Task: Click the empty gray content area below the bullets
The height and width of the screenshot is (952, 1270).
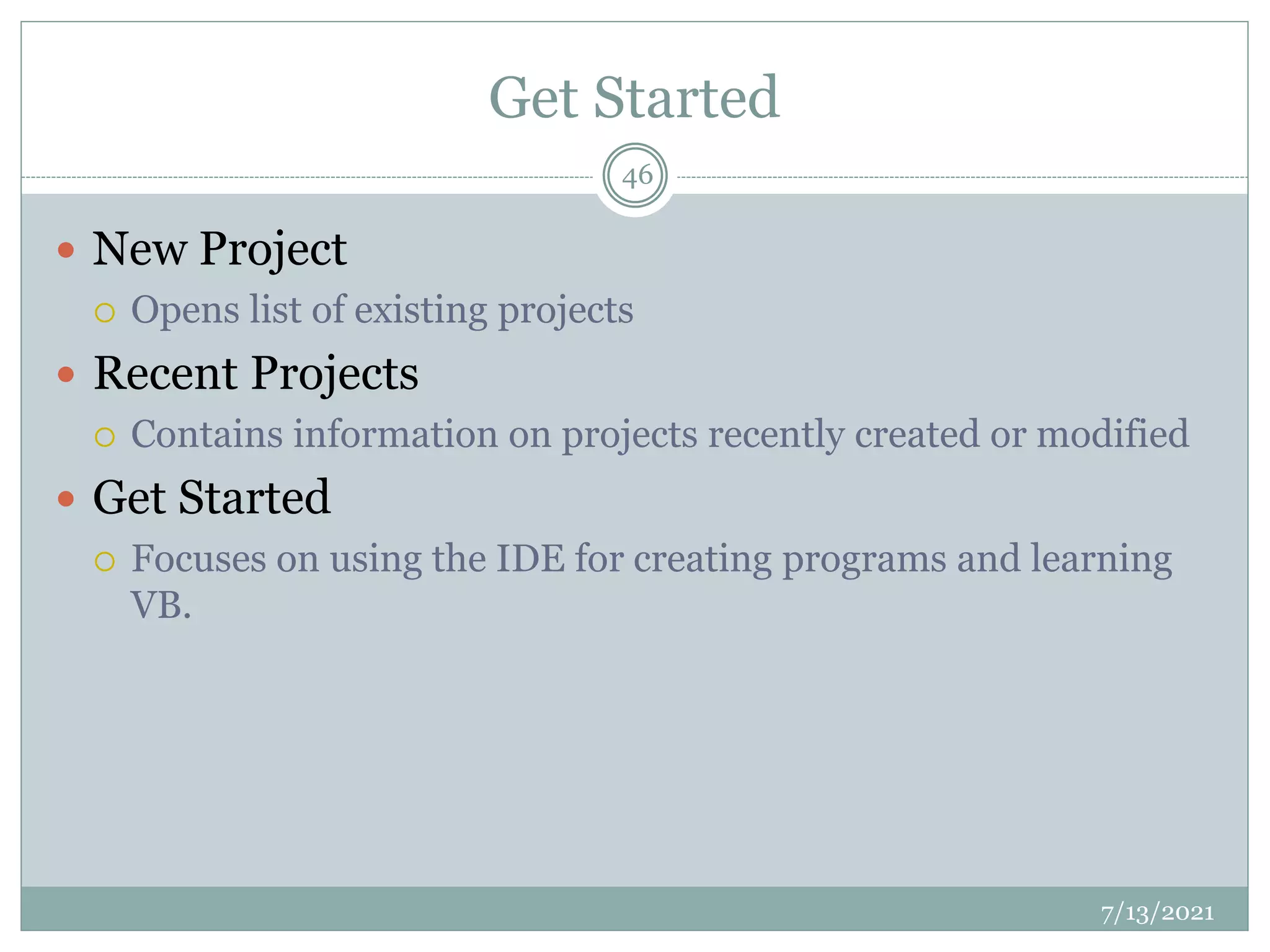Action: [634, 756]
